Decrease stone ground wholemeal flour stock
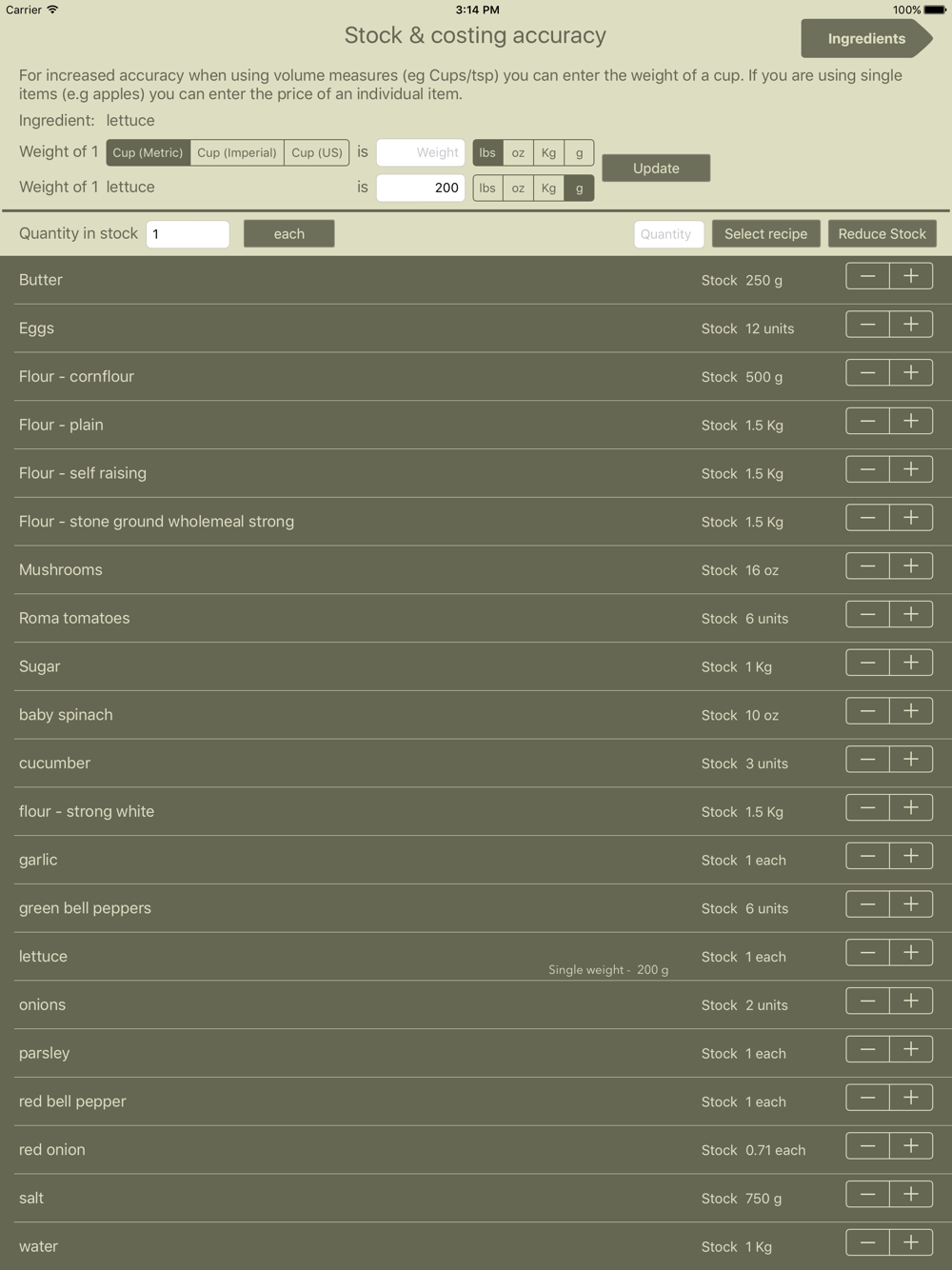This screenshot has width=952, height=1270. 867,518
